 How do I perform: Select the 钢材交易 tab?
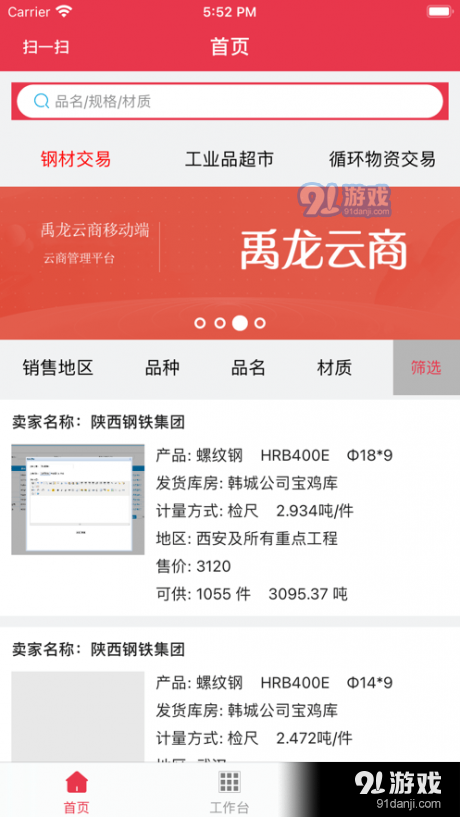pos(76,159)
